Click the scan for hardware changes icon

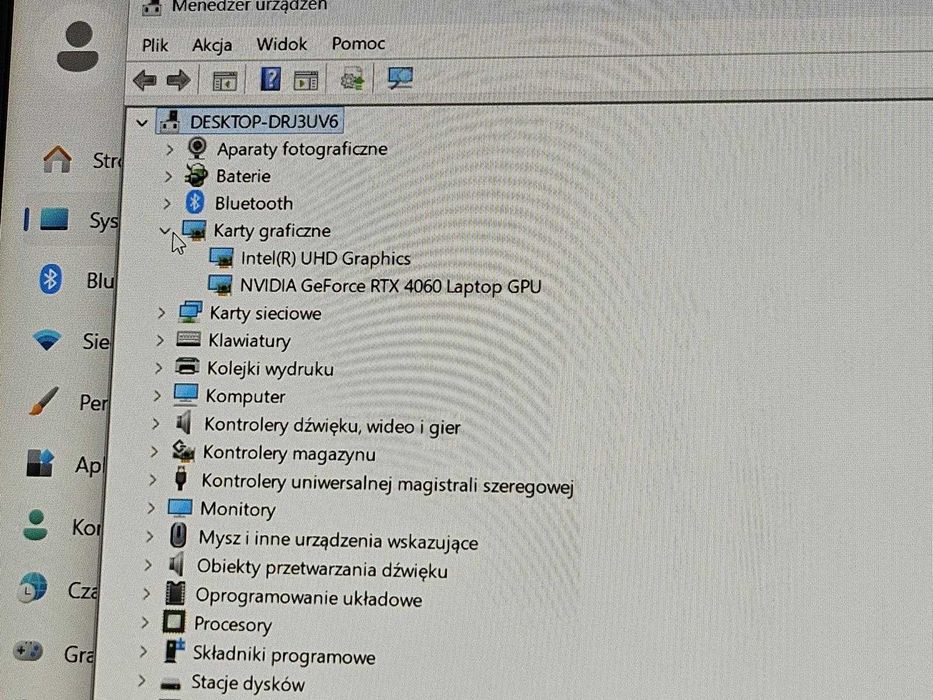(x=400, y=78)
